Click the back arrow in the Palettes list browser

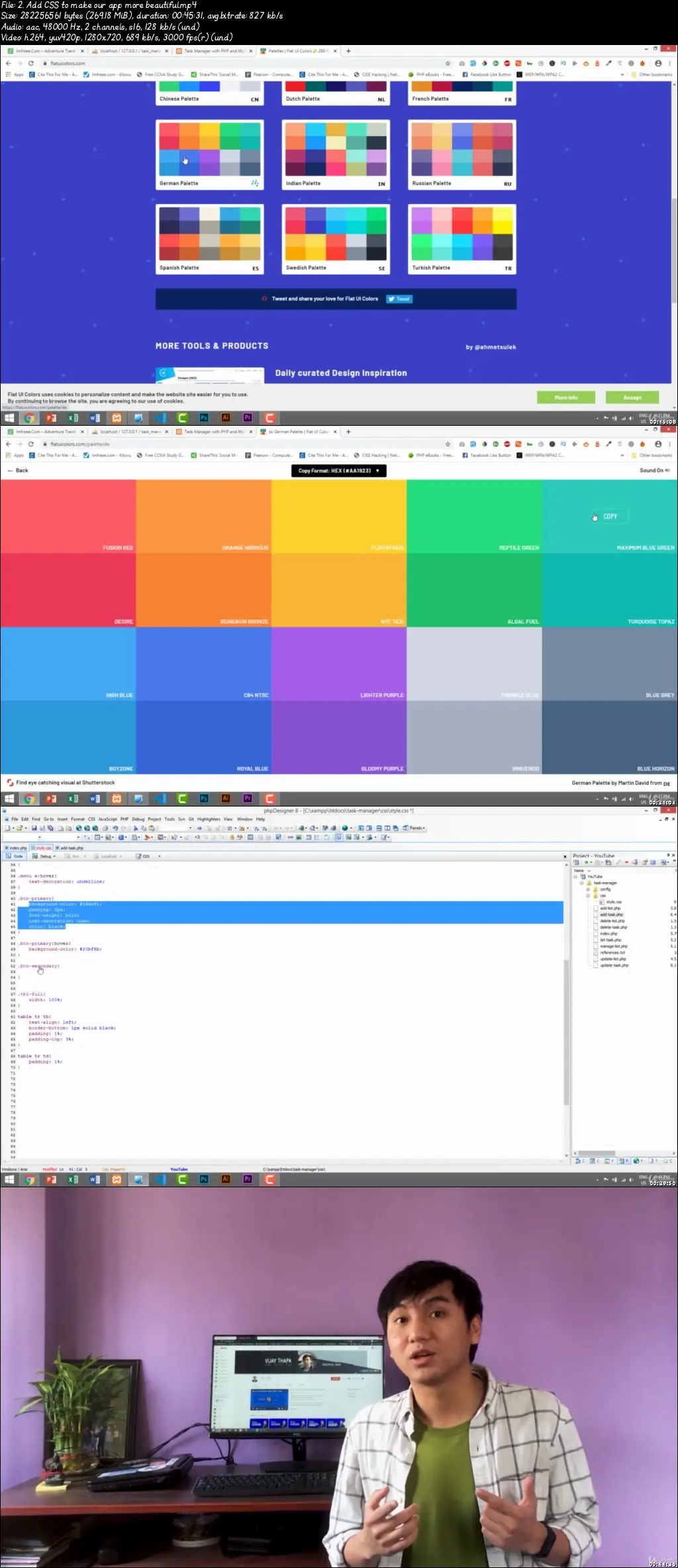click(9, 64)
